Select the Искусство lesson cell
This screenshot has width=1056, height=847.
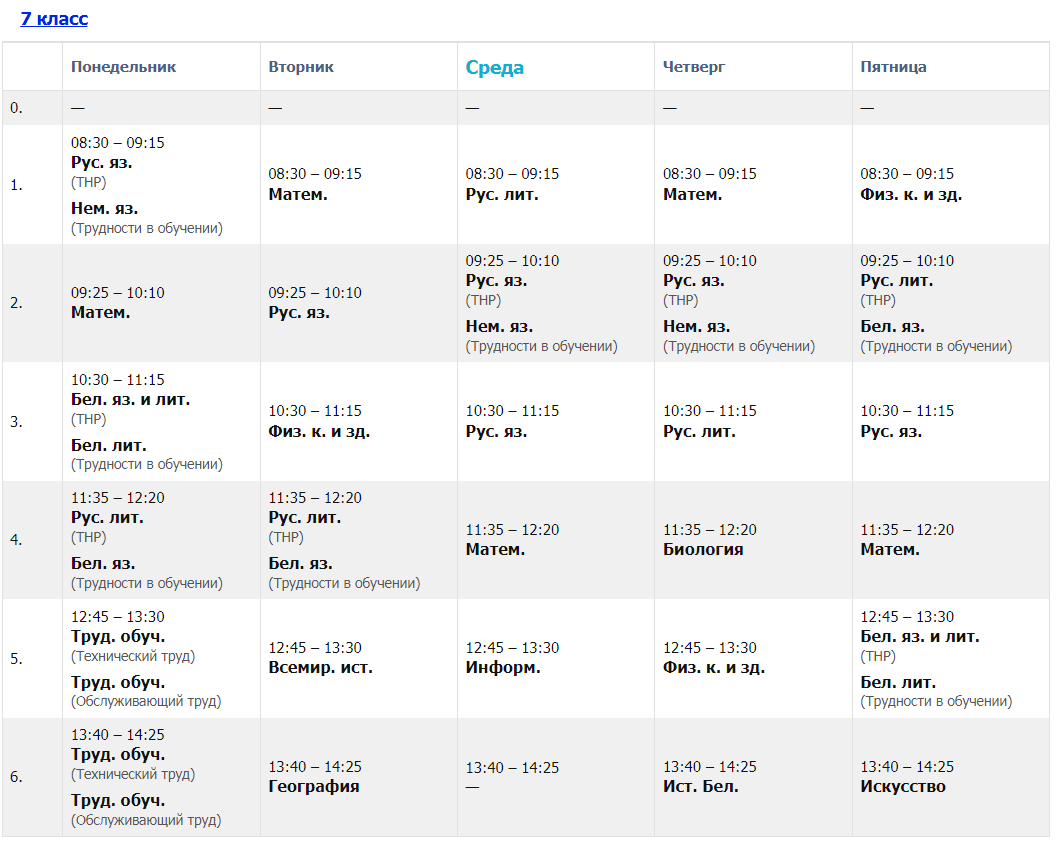[x=903, y=786]
